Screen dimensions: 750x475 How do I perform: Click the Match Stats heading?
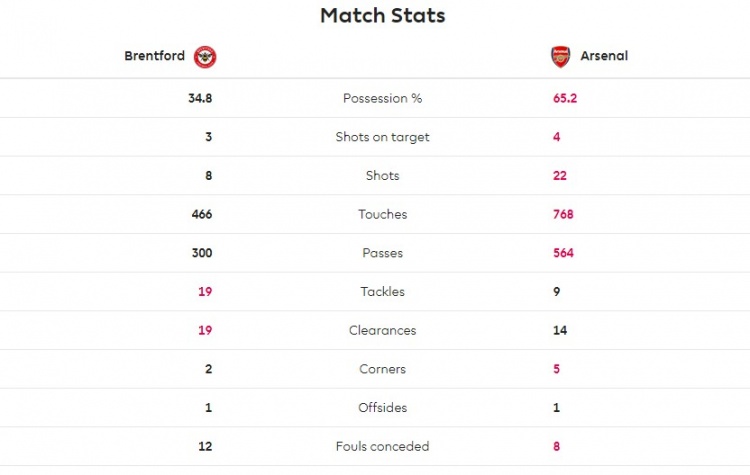point(383,15)
